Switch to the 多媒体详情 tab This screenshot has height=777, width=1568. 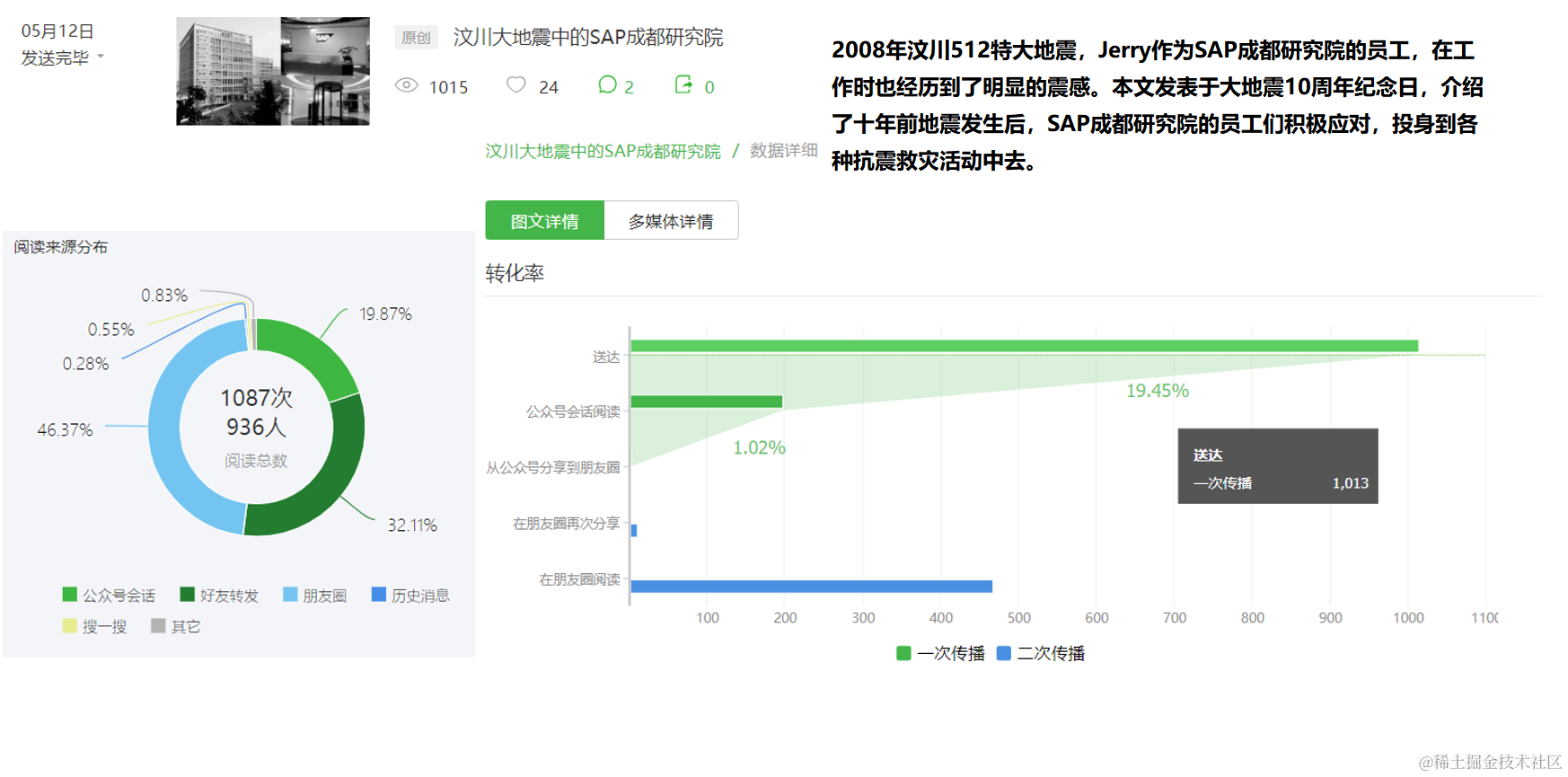pos(671,221)
